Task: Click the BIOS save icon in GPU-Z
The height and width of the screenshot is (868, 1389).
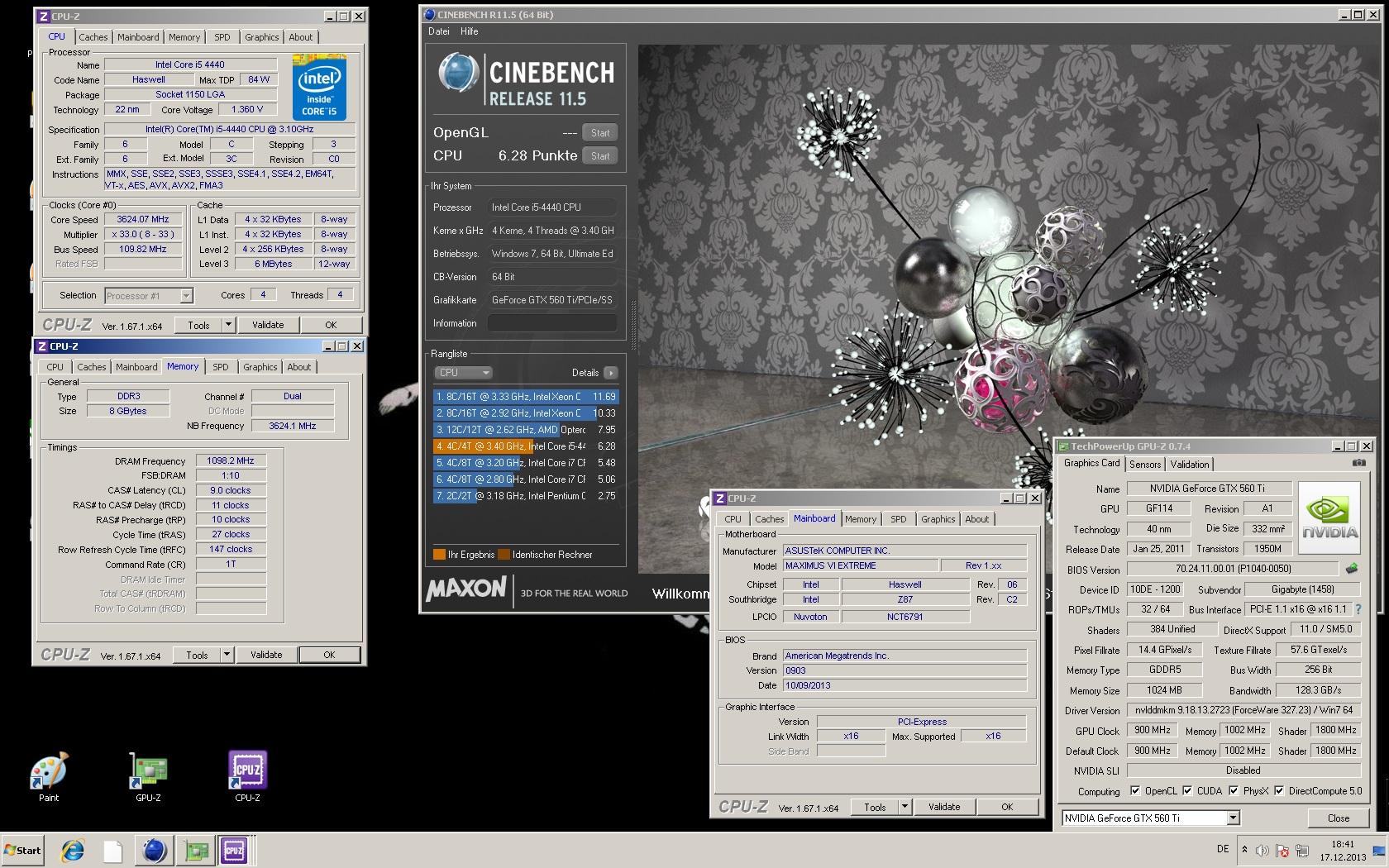Action: pyautogui.click(x=1351, y=569)
